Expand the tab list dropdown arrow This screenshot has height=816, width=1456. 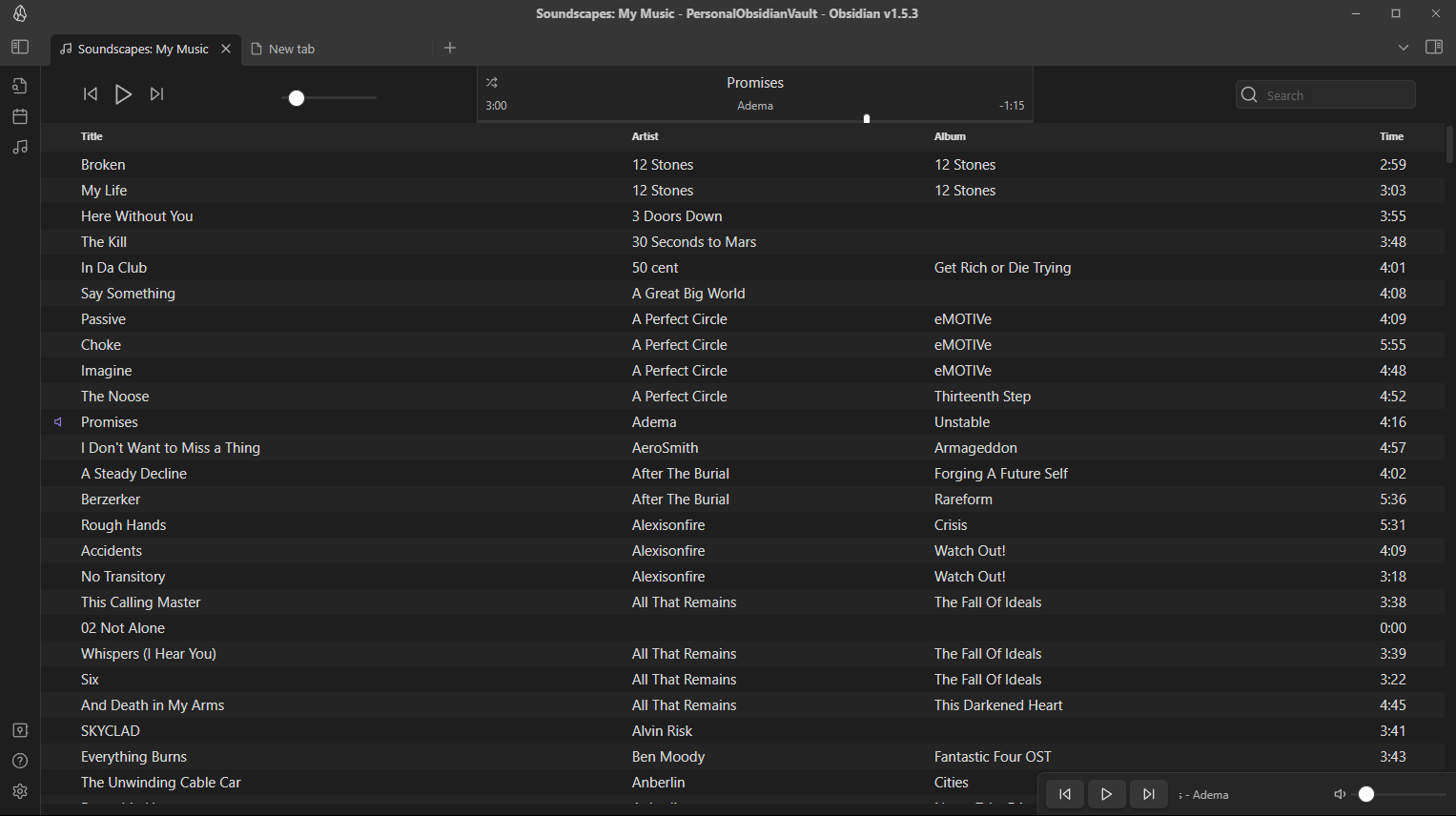(x=1404, y=48)
